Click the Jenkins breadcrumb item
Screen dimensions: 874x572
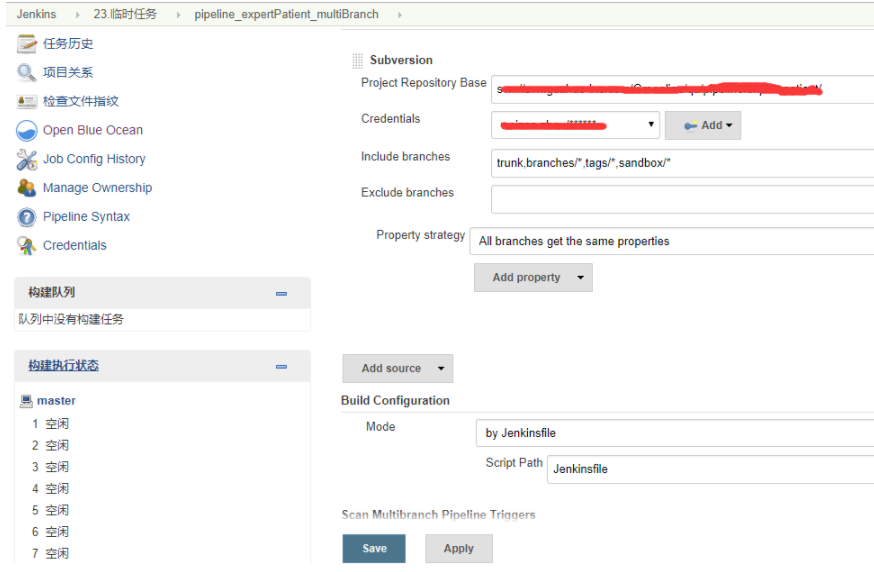(x=36, y=14)
